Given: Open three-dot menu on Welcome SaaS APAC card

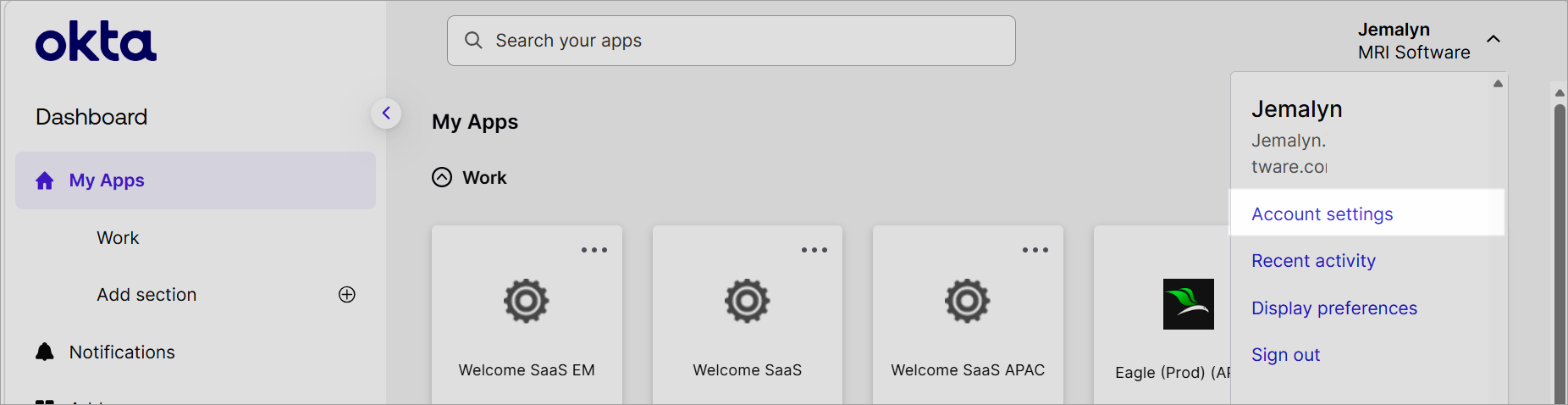Looking at the screenshot, I should tap(1035, 250).
